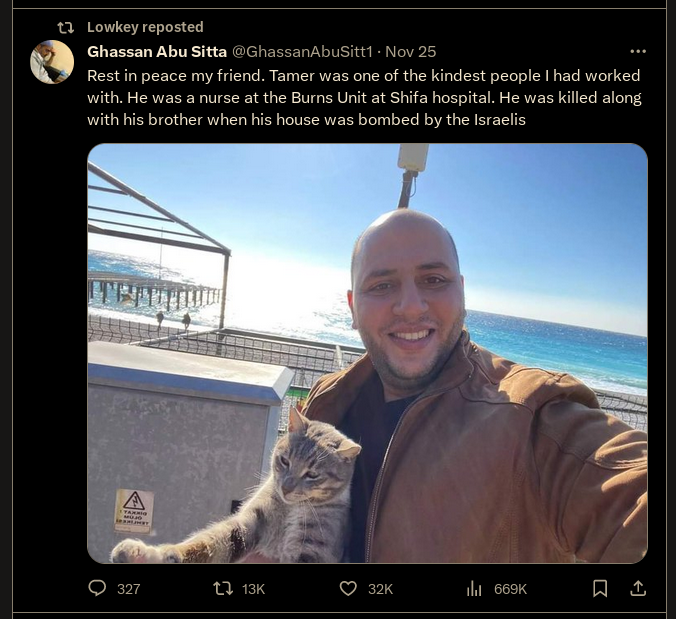676x619 pixels.
Task: Open the tweet text beginning Rest in peace
Action: [x=364, y=97]
